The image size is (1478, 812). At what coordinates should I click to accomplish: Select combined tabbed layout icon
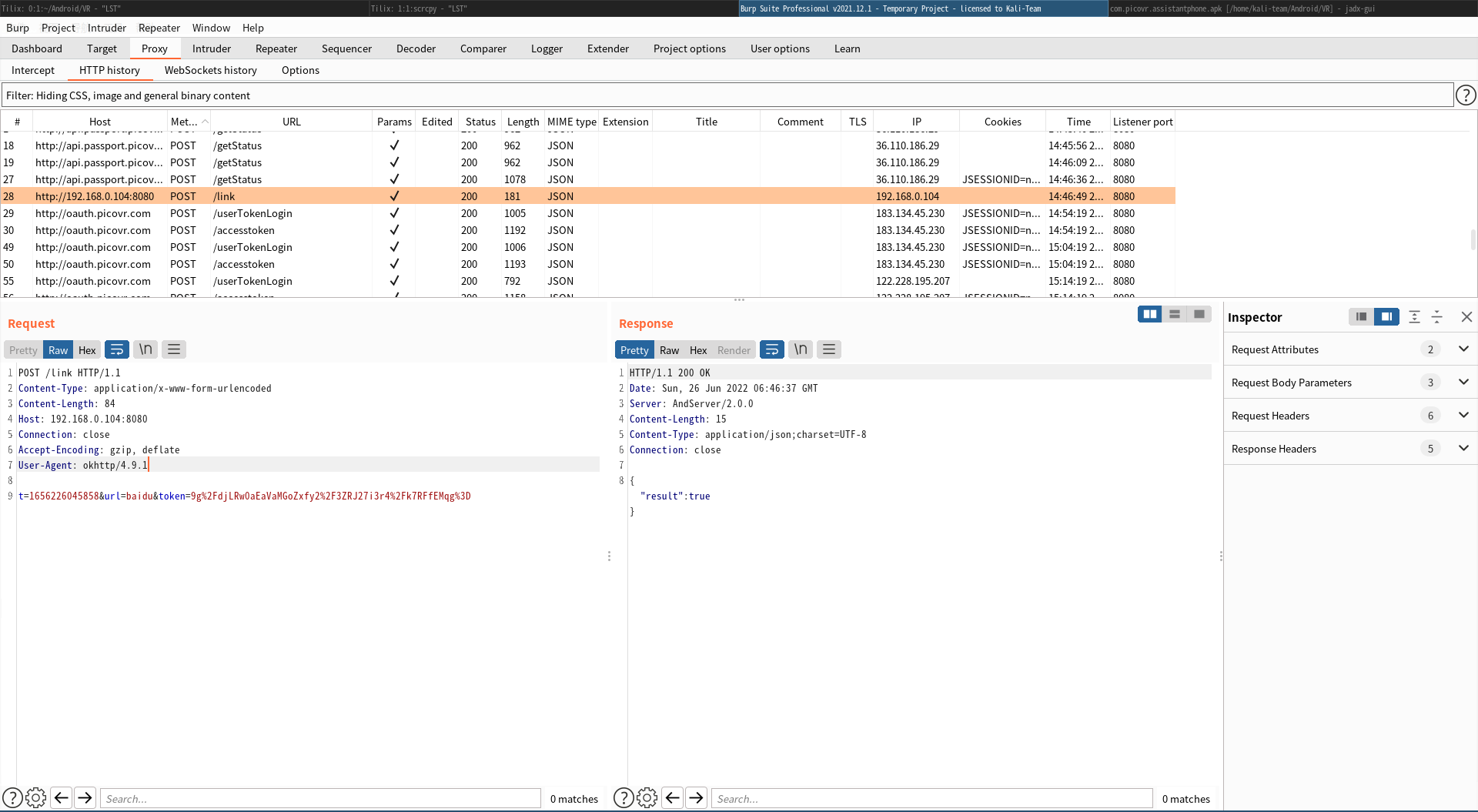coord(1199,314)
